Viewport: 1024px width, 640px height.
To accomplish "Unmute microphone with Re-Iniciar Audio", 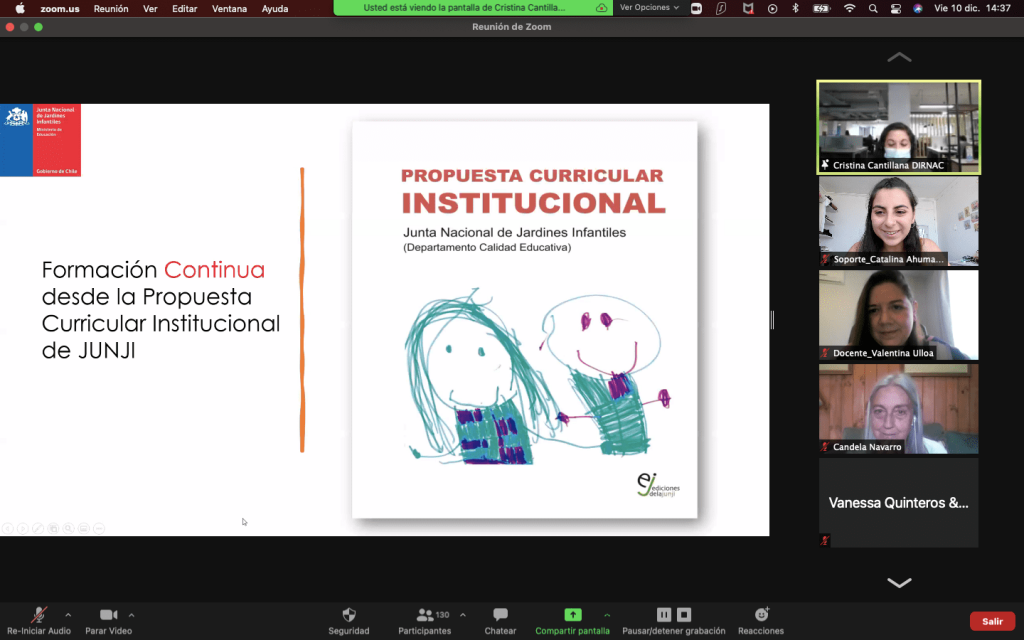I will tap(39, 620).
